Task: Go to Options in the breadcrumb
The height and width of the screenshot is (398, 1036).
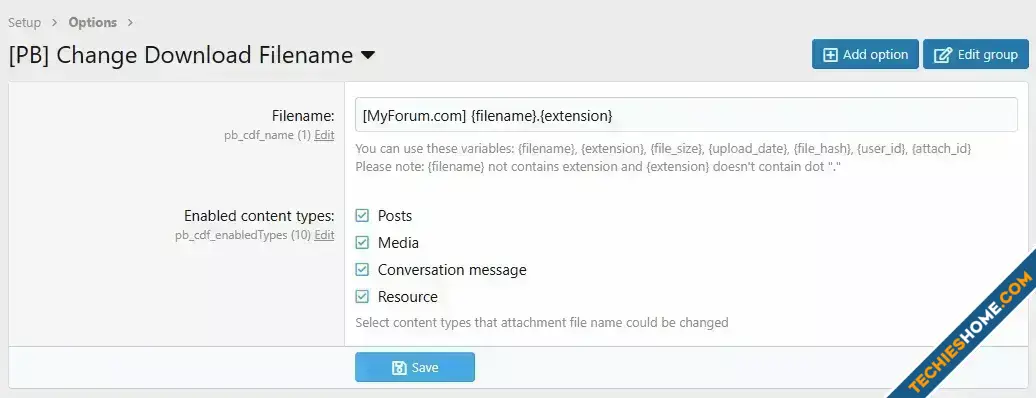Action: coord(92,22)
